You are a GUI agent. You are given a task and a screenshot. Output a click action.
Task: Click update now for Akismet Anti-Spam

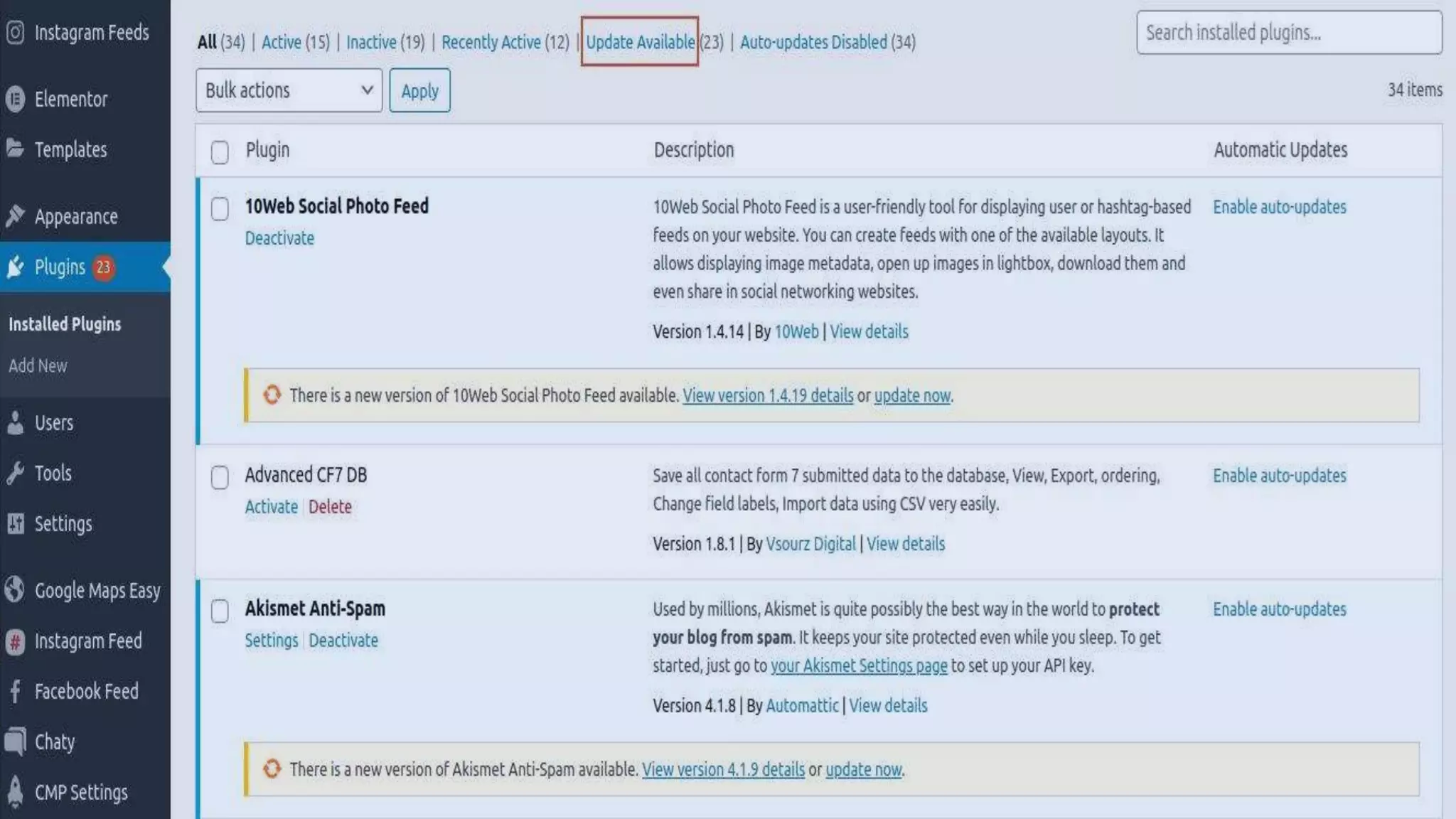pos(863,769)
